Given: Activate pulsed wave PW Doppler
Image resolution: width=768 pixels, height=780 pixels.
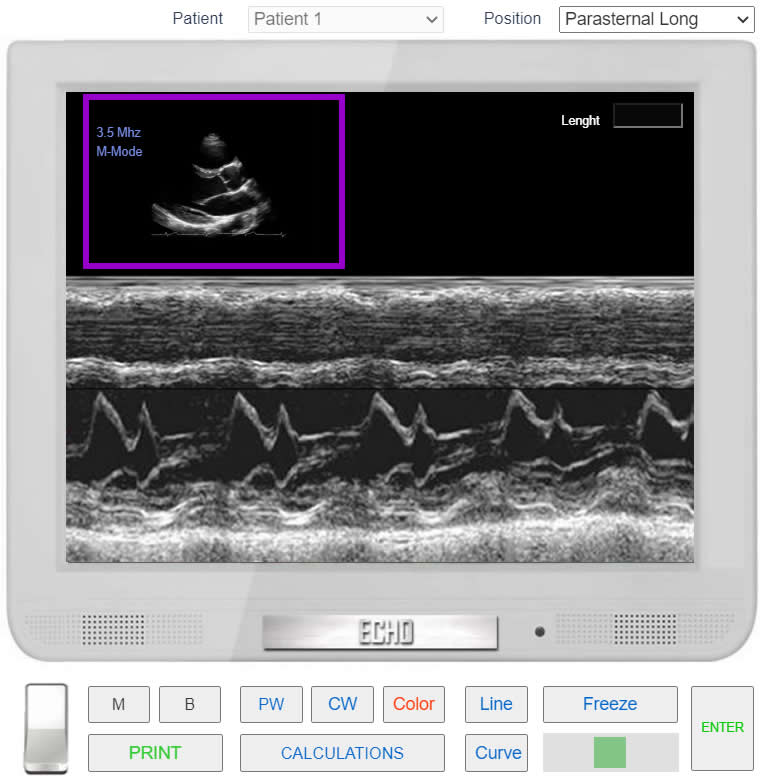Looking at the screenshot, I should point(271,704).
